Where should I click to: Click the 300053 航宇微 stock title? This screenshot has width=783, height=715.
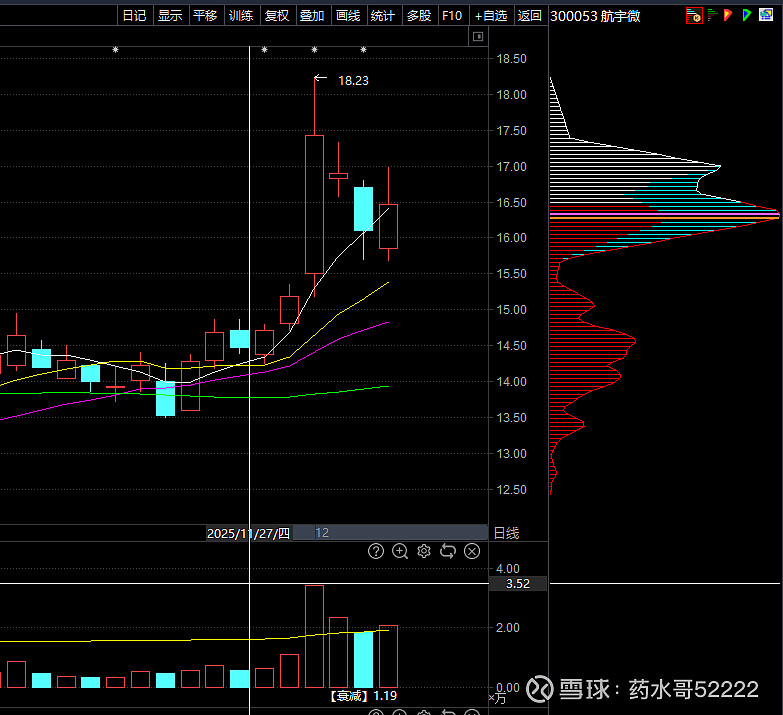(x=595, y=16)
